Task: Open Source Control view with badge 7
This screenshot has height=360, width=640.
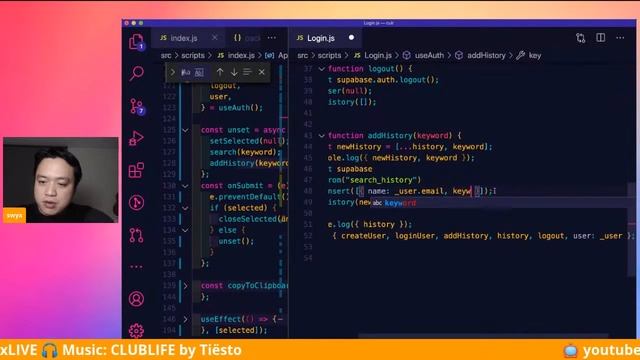Action: coord(137,106)
